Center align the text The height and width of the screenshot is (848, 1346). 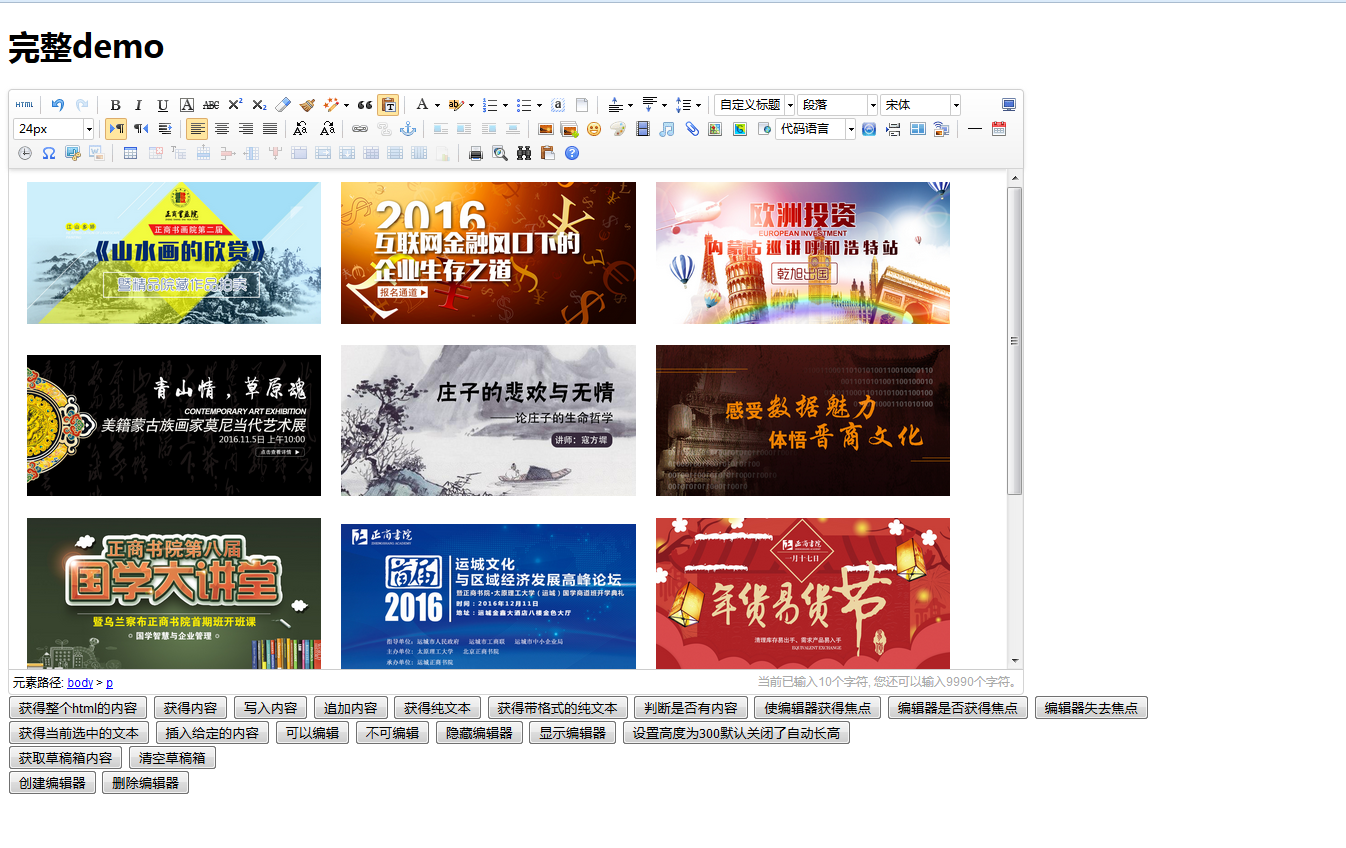pyautogui.click(x=222, y=129)
